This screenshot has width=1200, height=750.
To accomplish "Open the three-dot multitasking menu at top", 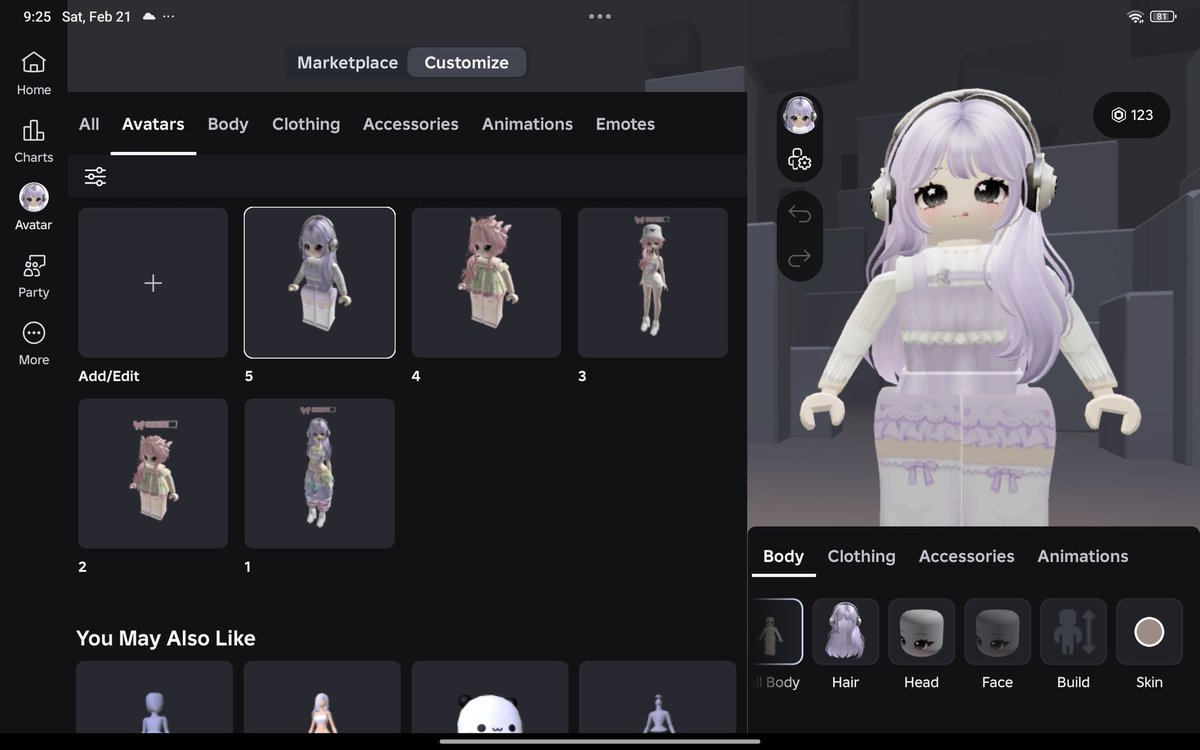I will point(600,16).
